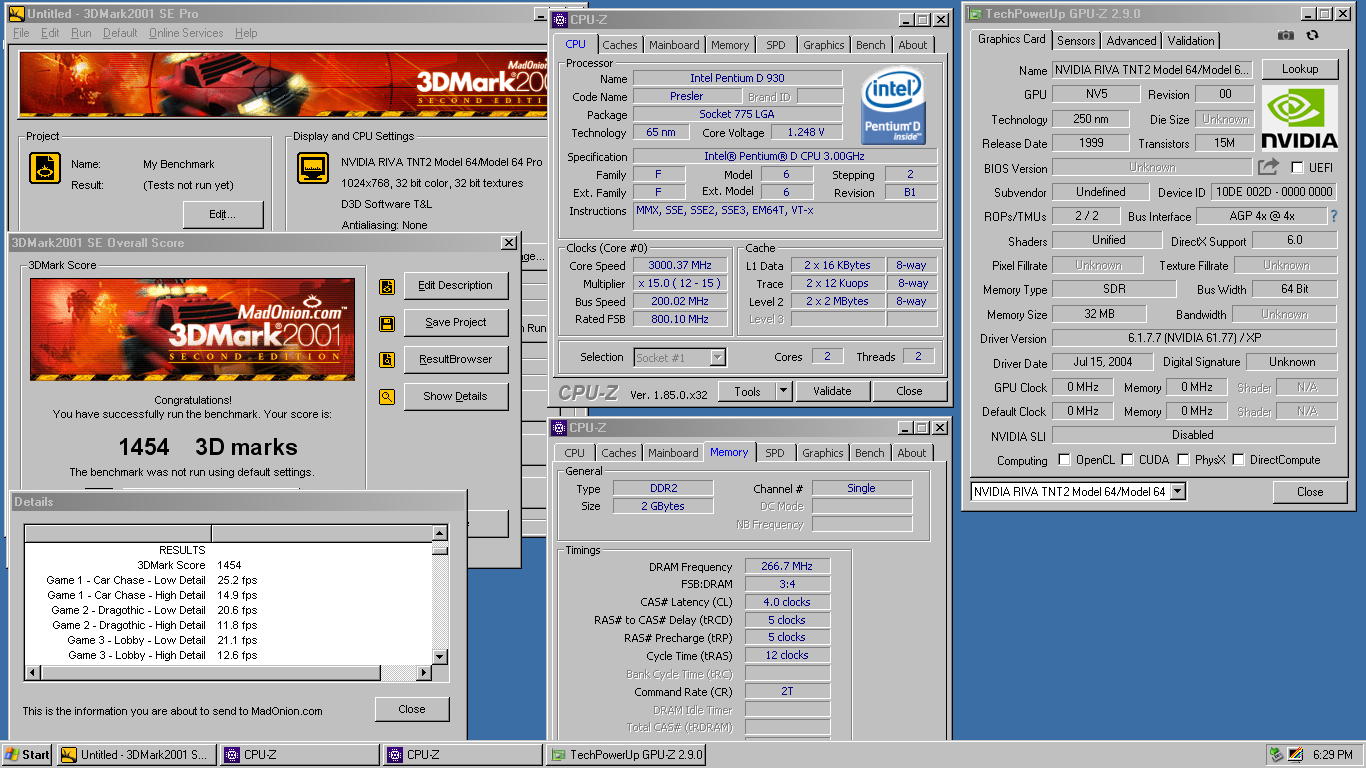Click the icon beside Edit Description
1366x768 pixels.
pos(387,287)
